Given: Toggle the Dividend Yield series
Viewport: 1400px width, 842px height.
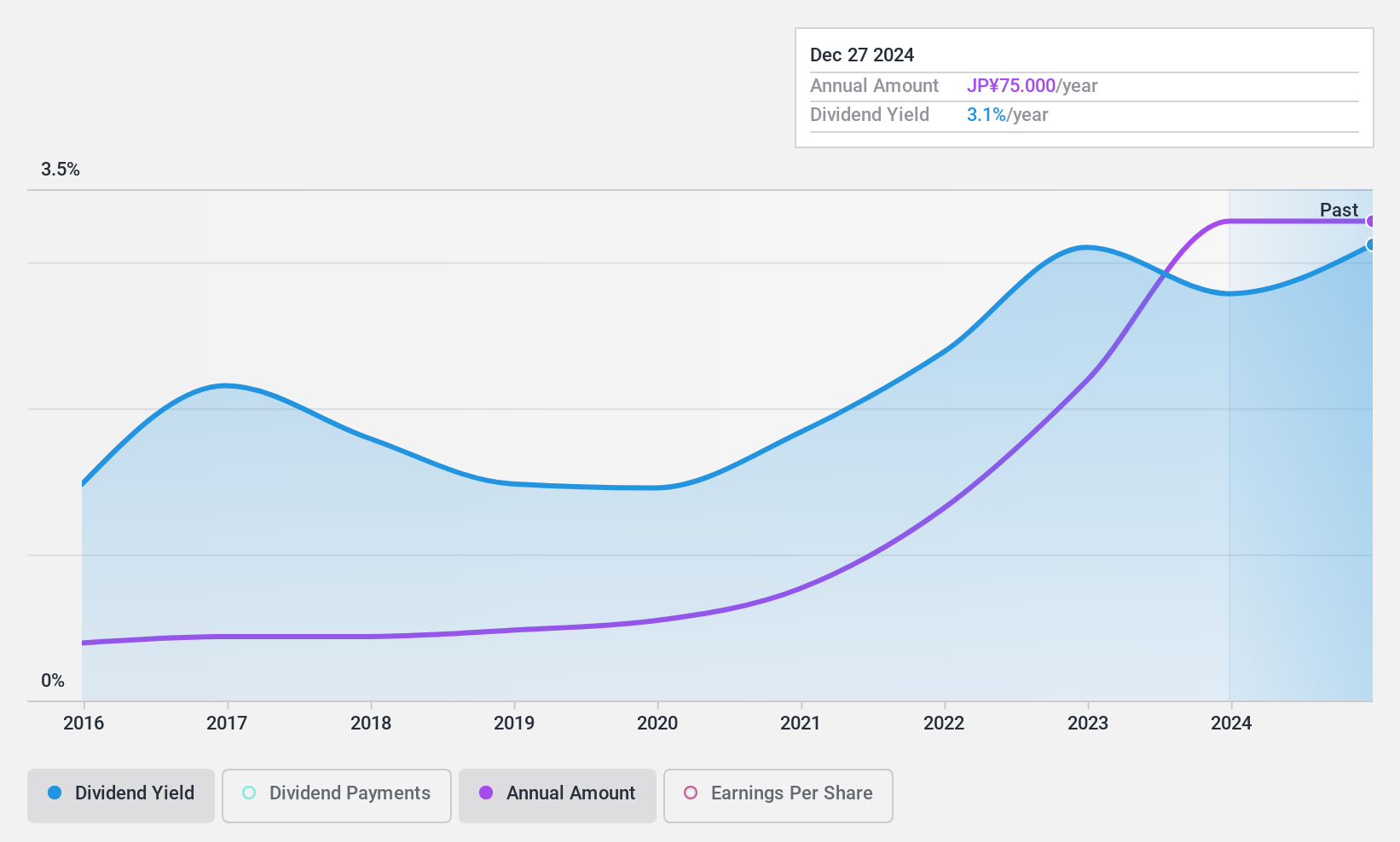Looking at the screenshot, I should tap(121, 796).
